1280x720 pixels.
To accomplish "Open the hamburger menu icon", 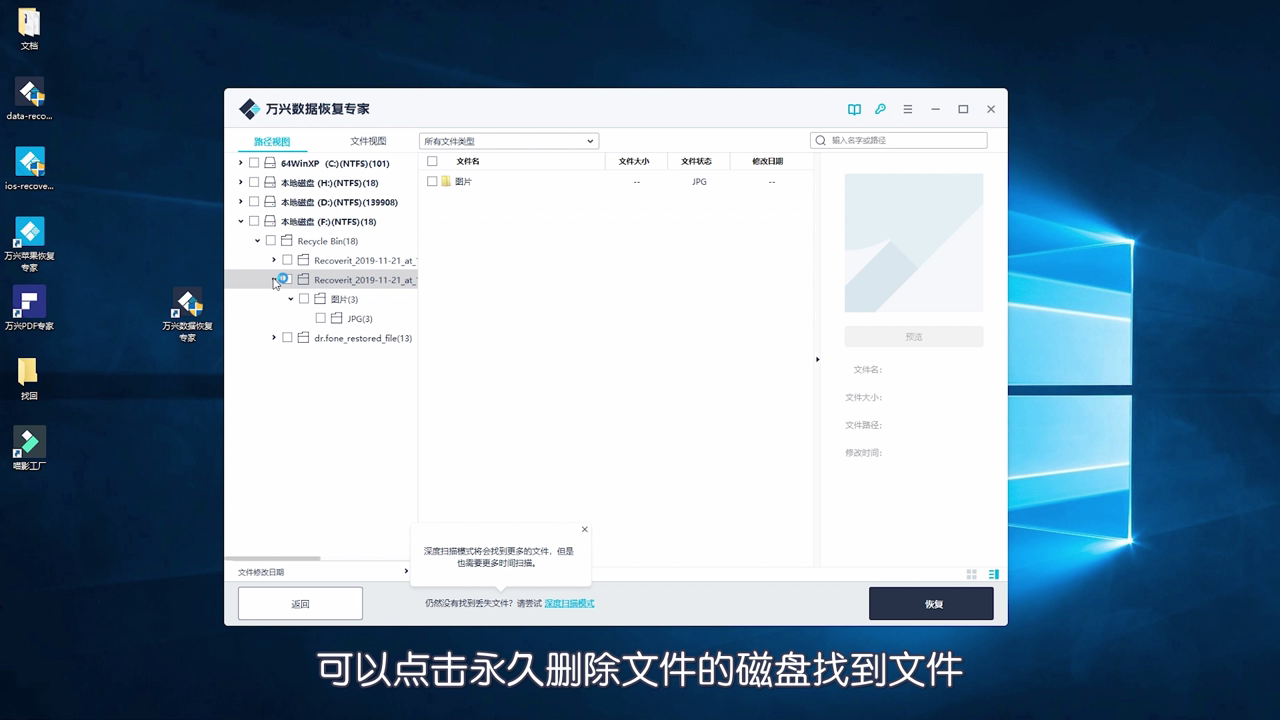I will pyautogui.click(x=907, y=109).
